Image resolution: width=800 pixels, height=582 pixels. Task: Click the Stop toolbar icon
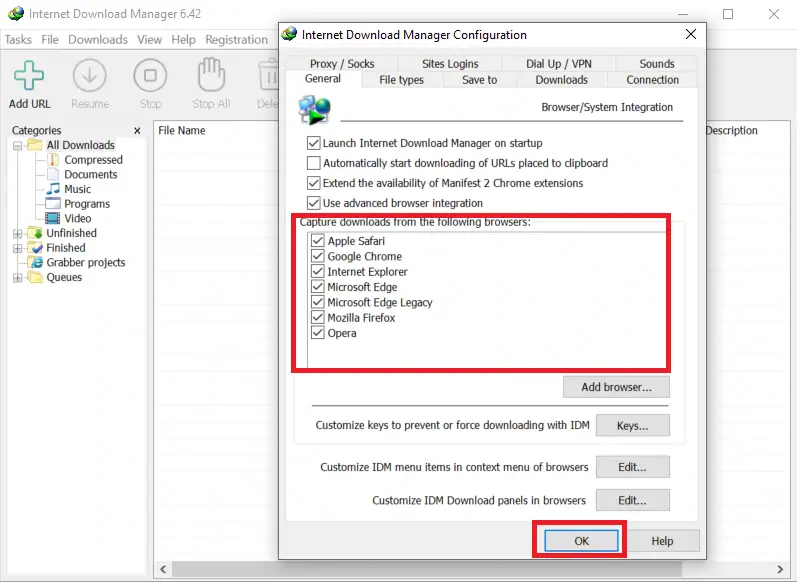[150, 76]
